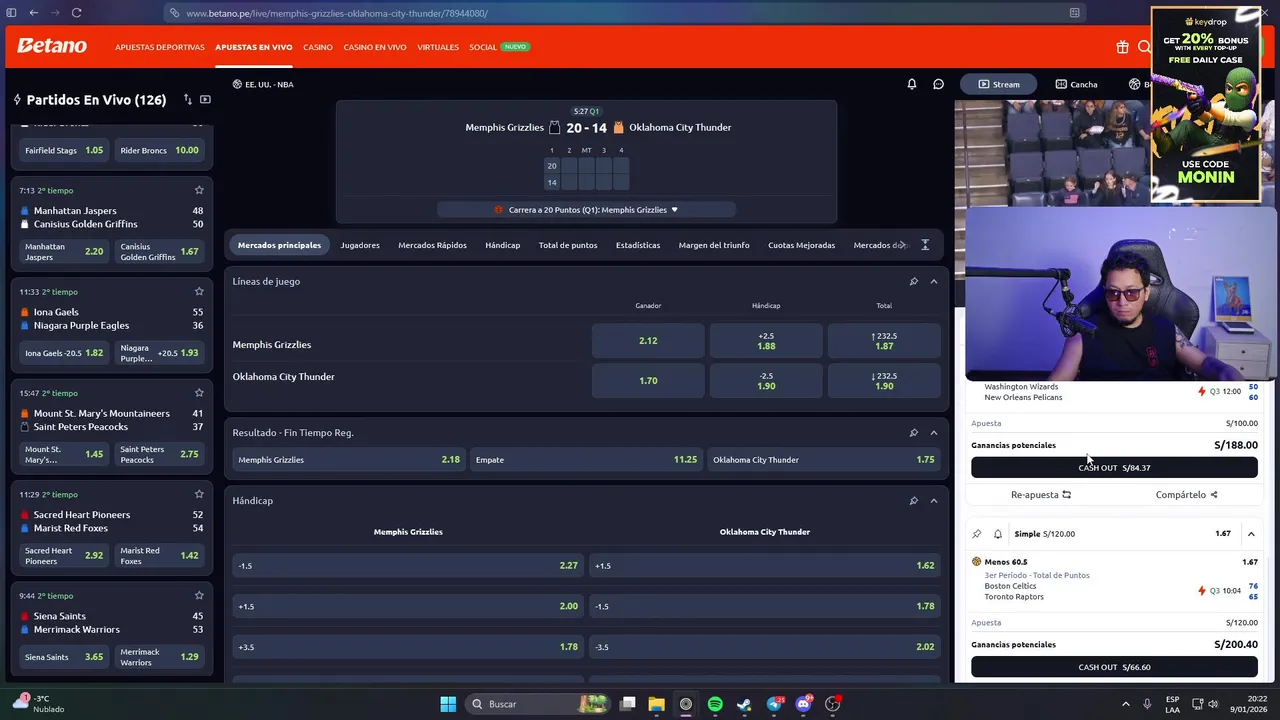Open Cuotas Mejoradas tab
The height and width of the screenshot is (720, 1280).
[801, 245]
